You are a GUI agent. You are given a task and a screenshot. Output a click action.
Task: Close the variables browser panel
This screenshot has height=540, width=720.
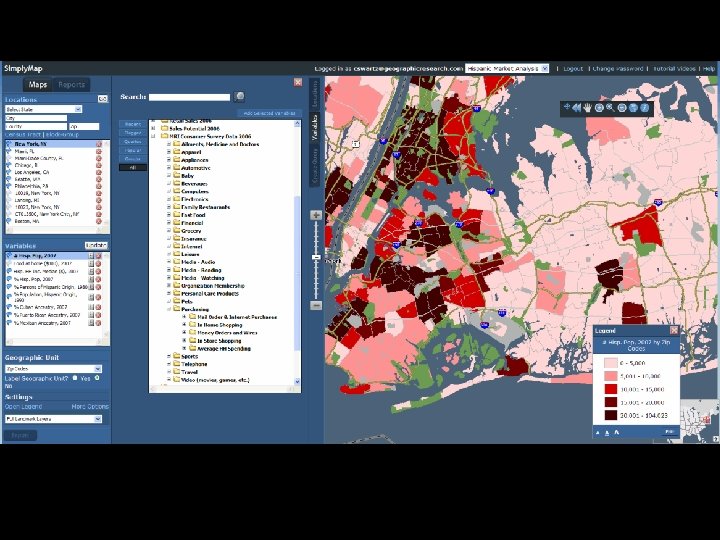(x=298, y=82)
